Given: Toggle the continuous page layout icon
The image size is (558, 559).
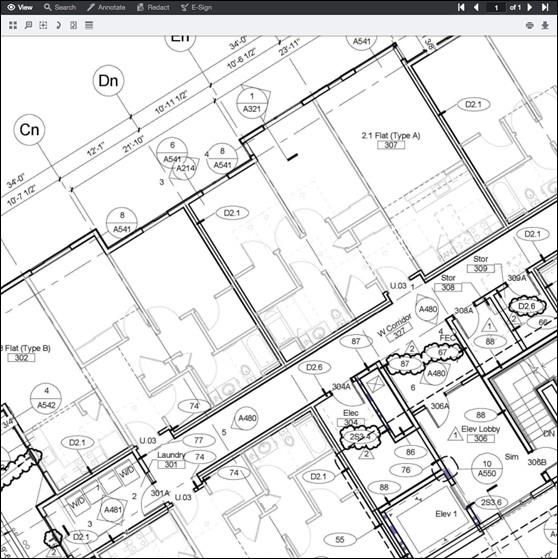Looking at the screenshot, I should pos(89,25).
